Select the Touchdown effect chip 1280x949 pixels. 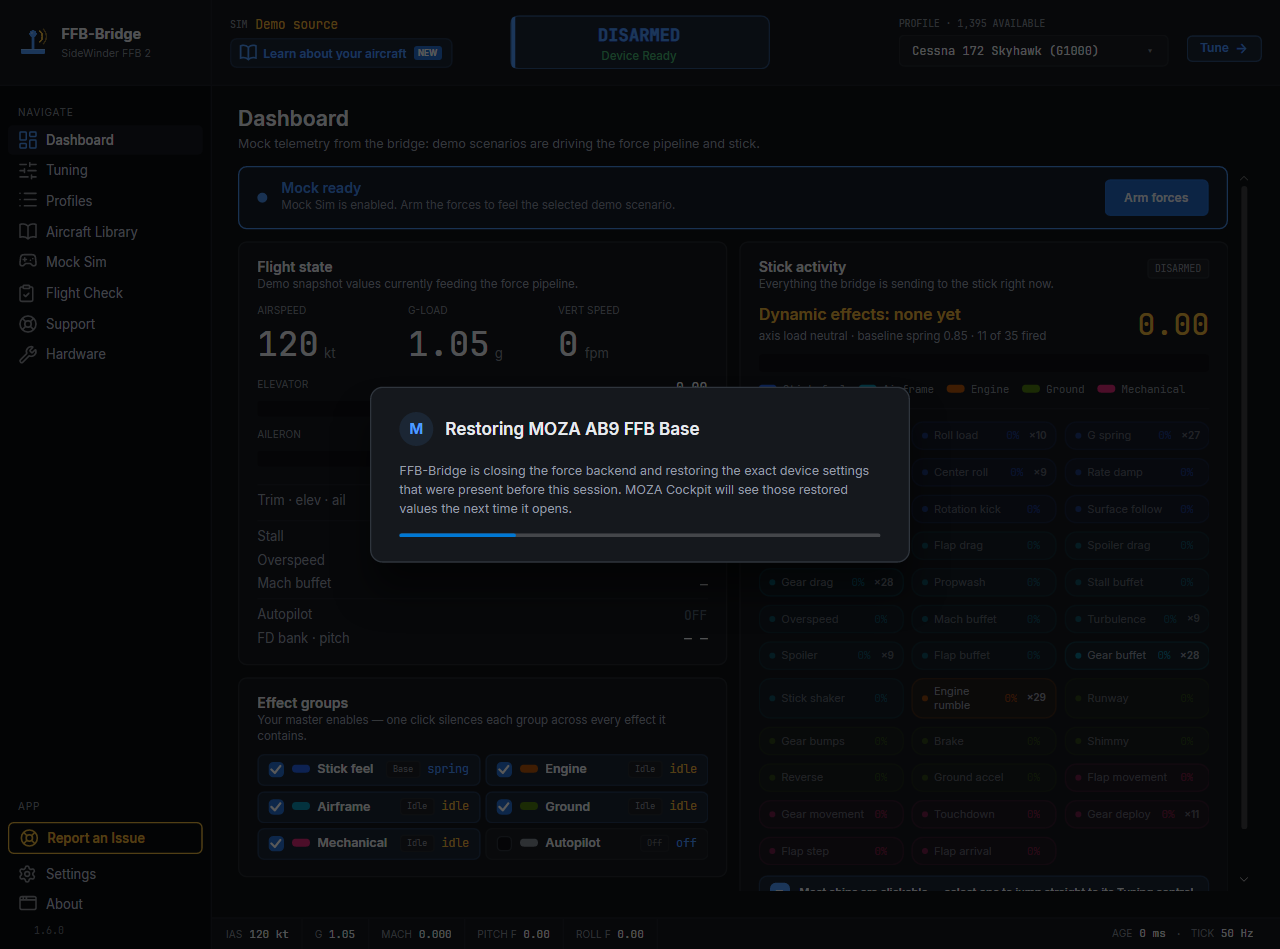click(984, 814)
